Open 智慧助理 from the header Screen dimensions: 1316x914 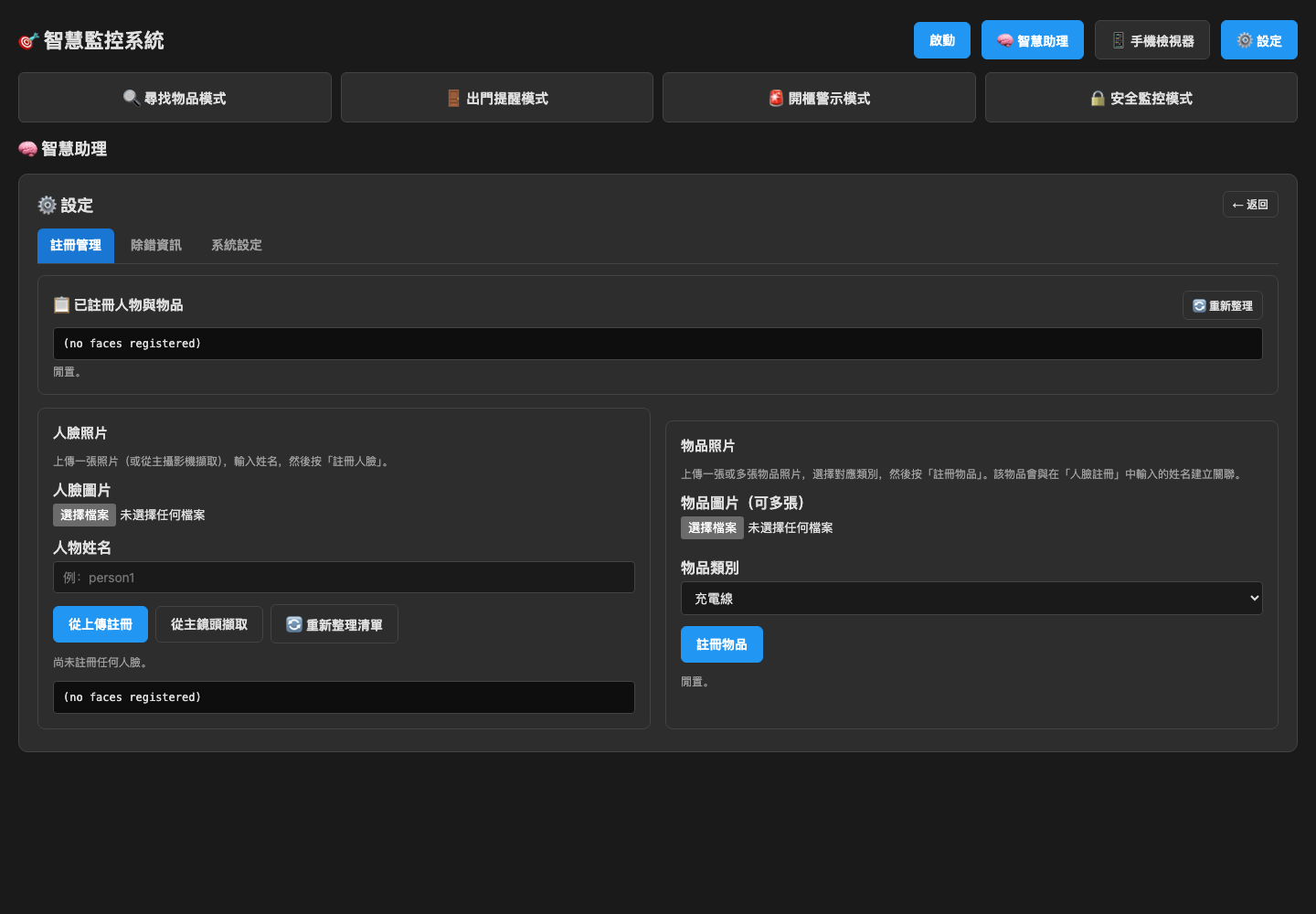(x=1032, y=40)
